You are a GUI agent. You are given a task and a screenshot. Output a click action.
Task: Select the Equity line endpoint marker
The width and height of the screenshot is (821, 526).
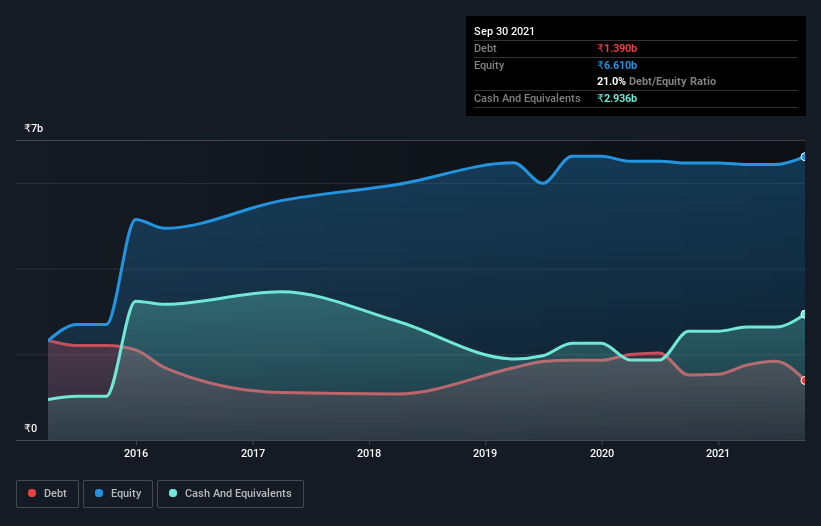point(804,156)
